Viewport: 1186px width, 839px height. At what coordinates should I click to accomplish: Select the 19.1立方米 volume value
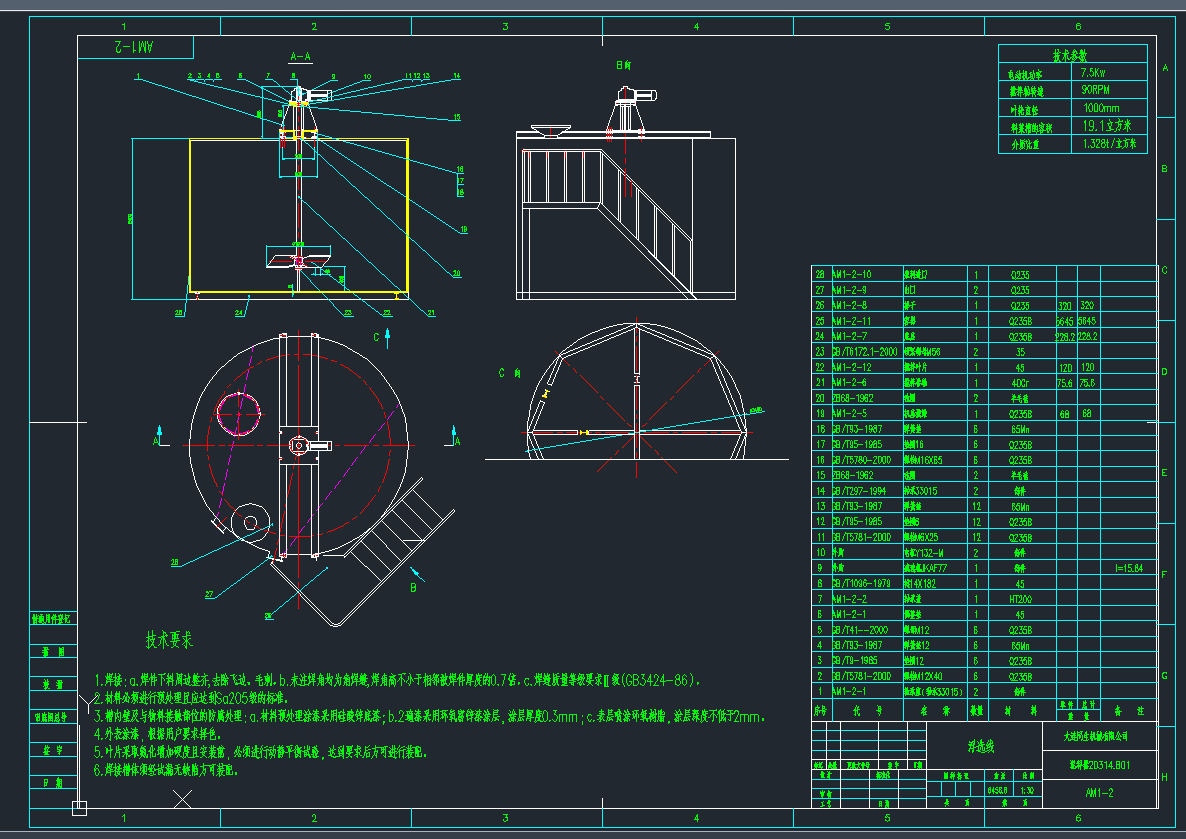coord(1107,126)
